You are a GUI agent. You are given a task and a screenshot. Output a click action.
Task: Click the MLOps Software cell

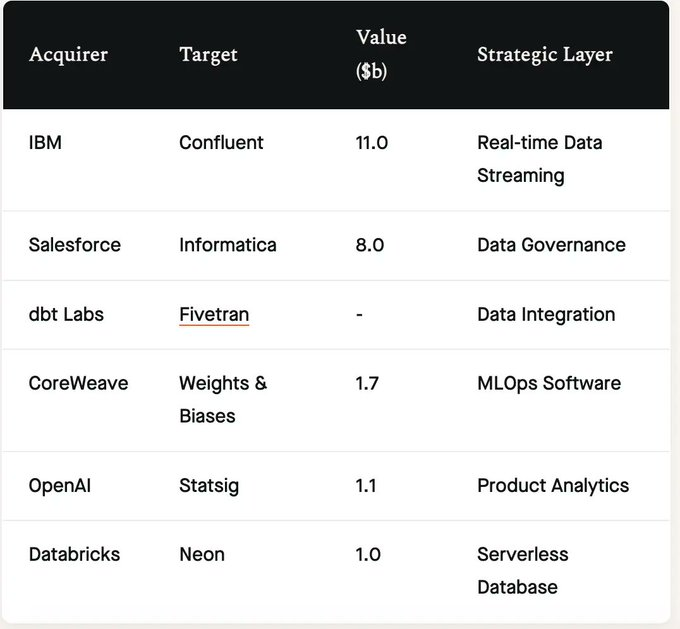click(549, 383)
